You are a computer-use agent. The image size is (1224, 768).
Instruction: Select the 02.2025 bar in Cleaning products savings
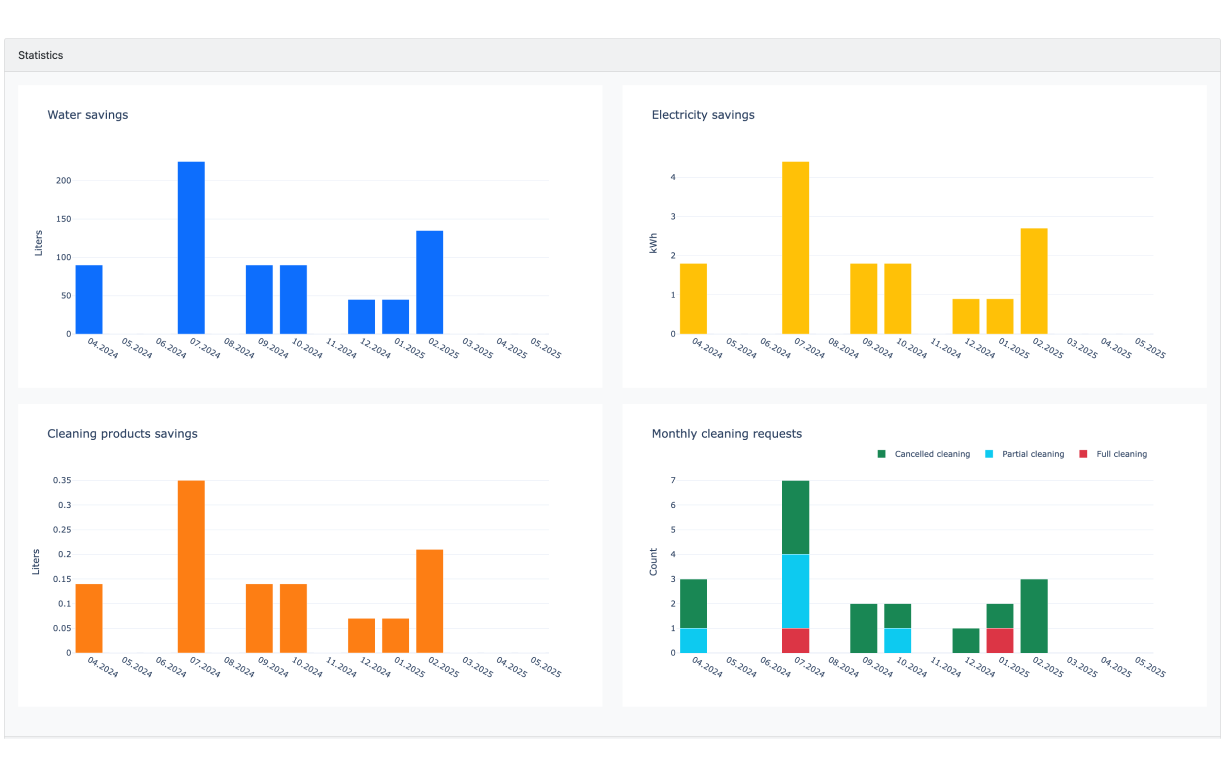429,601
